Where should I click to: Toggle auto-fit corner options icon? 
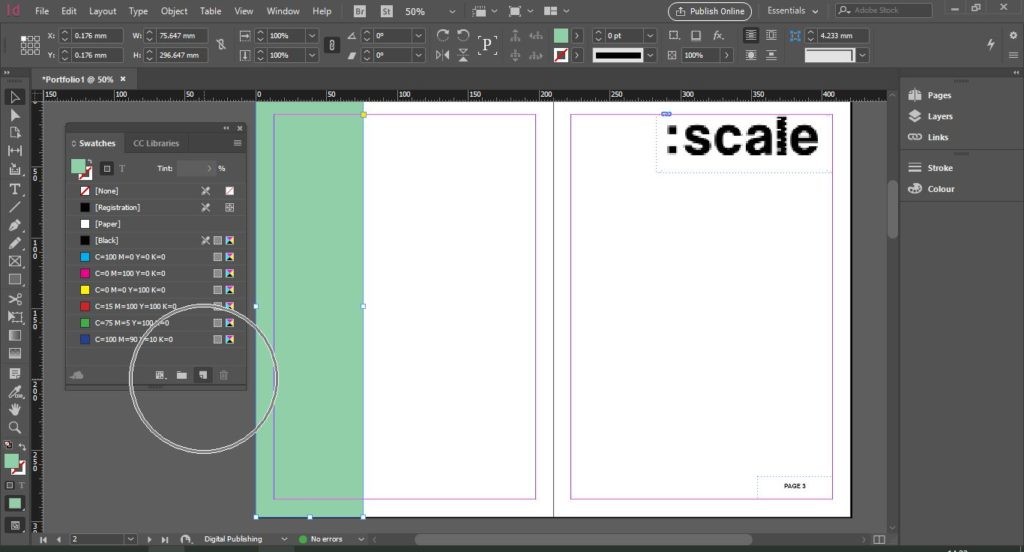pos(795,35)
